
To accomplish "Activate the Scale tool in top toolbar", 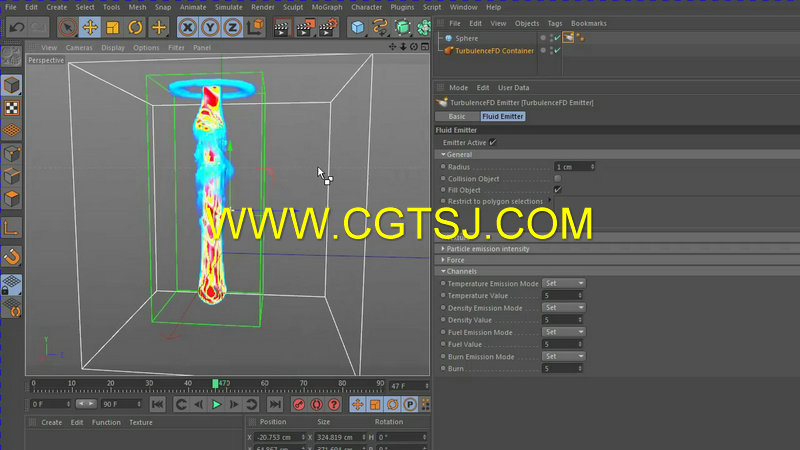I will tap(112, 27).
